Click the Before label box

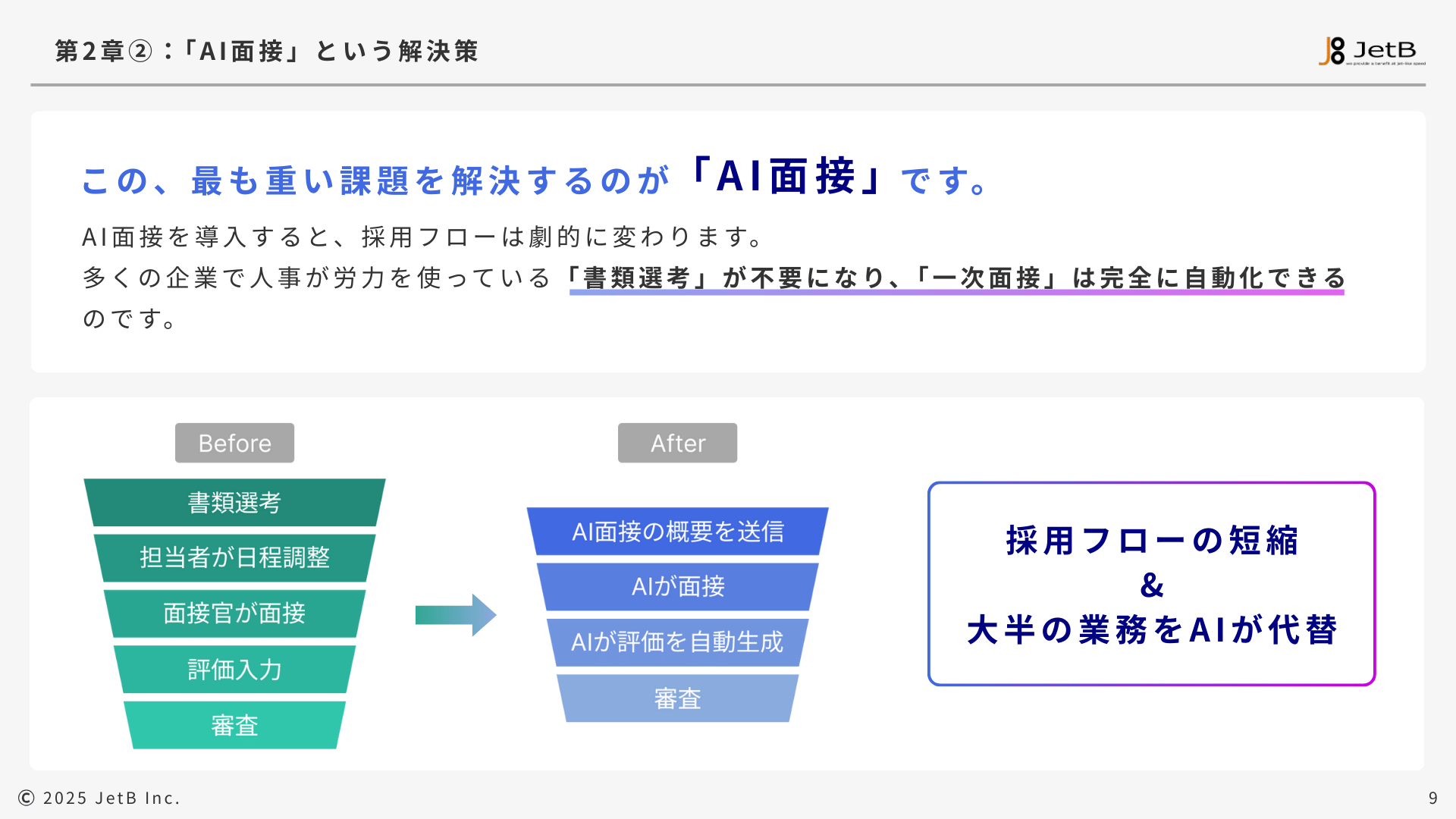(x=234, y=443)
